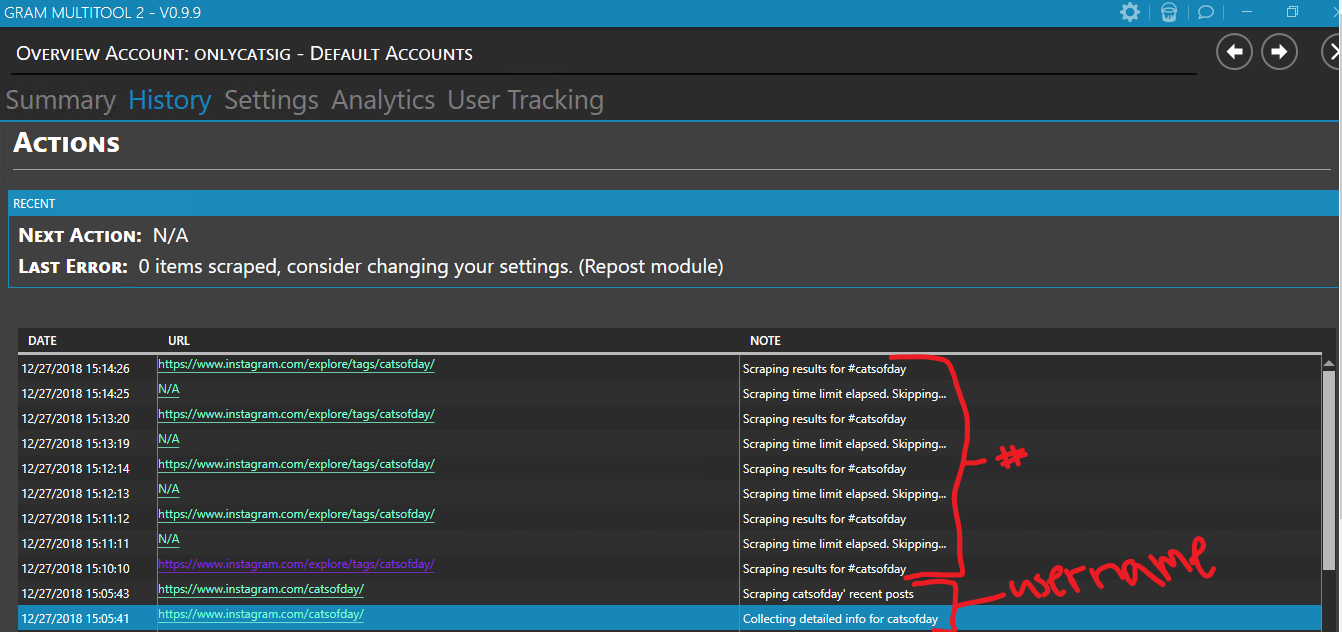The image size is (1342, 632).
Task: Click the 'Last Error' message text
Action: 431,267
